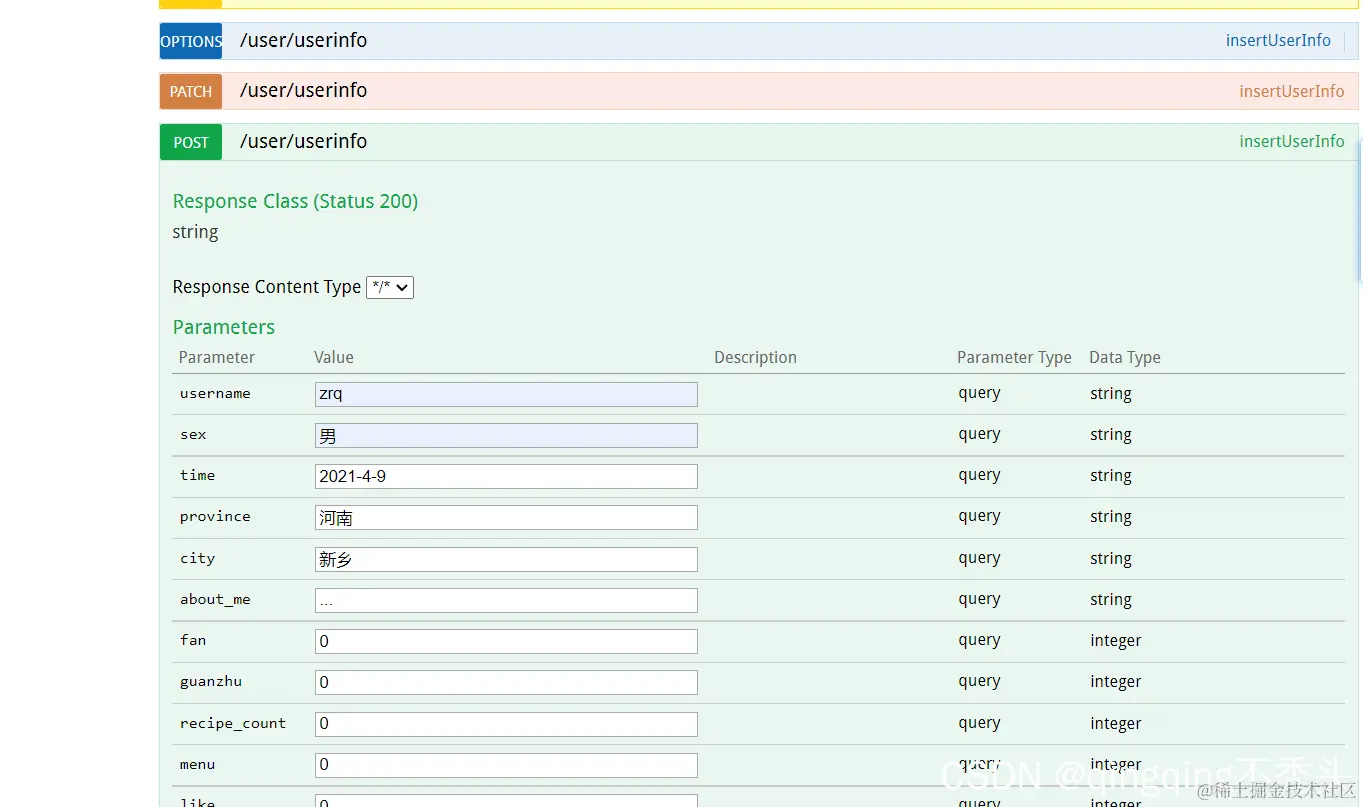Open insertUserInfo link in PATCH row
Image resolution: width=1363 pixels, height=807 pixels.
[1292, 91]
